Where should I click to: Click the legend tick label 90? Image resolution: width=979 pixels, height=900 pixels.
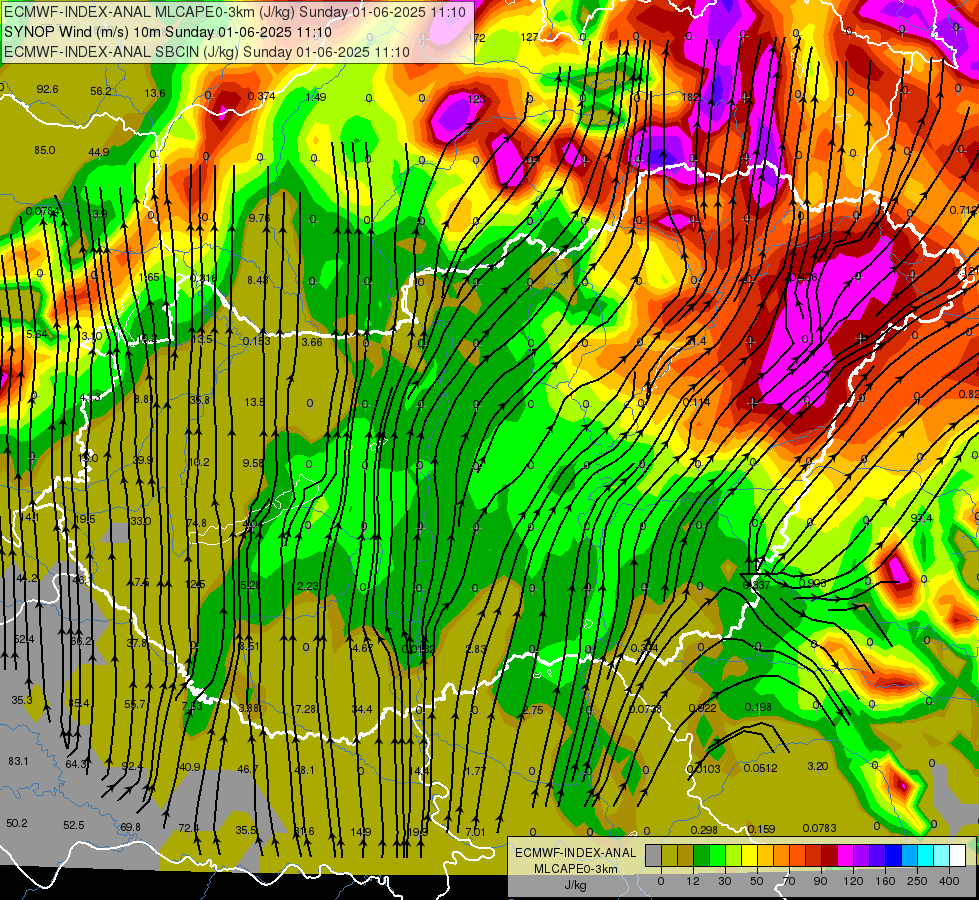pyautogui.click(x=820, y=881)
